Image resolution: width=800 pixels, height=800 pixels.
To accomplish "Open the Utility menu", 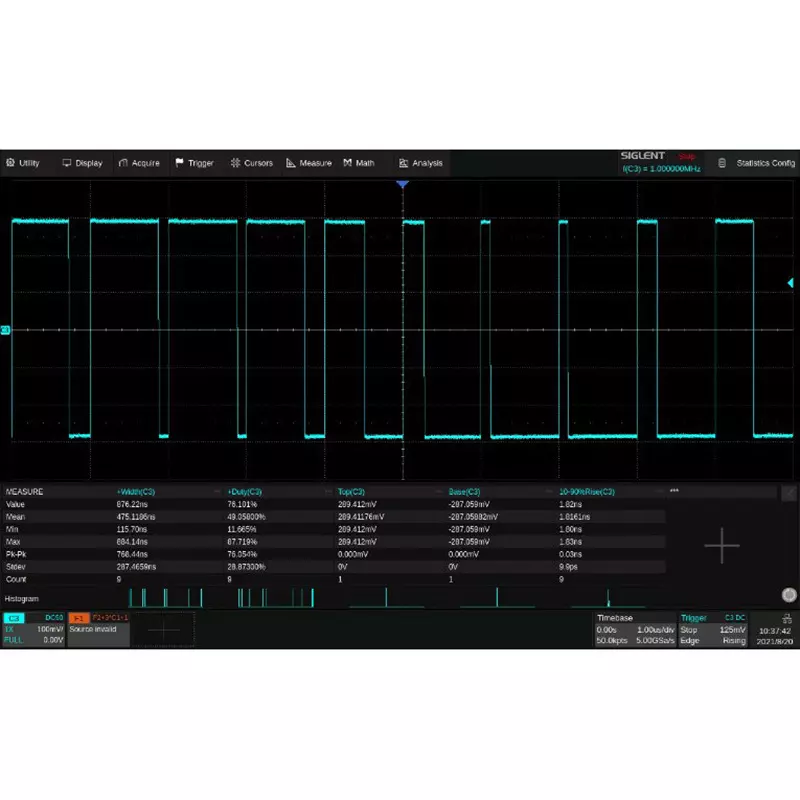I will (x=22, y=163).
